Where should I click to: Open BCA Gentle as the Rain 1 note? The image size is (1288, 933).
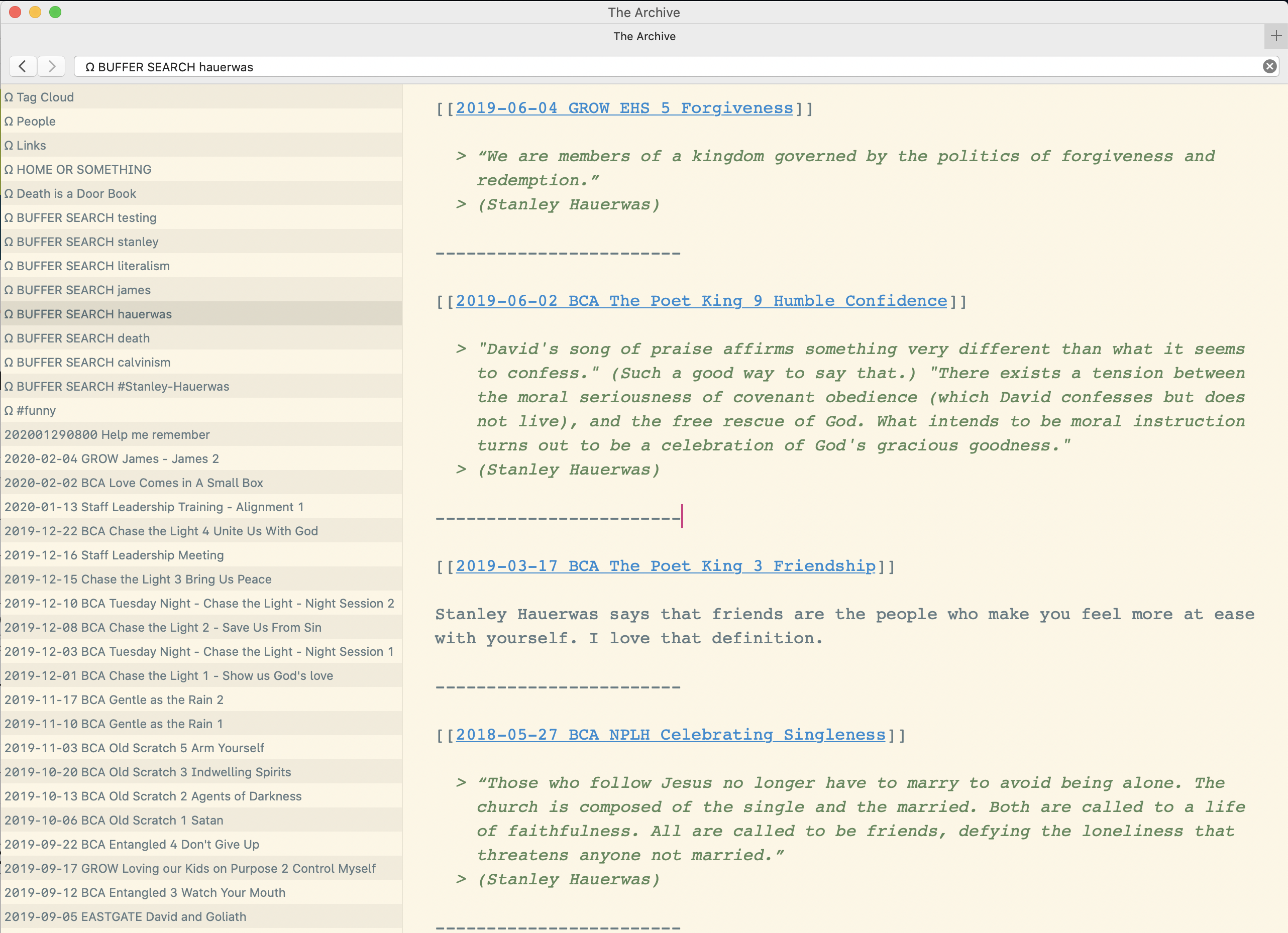[x=201, y=724]
